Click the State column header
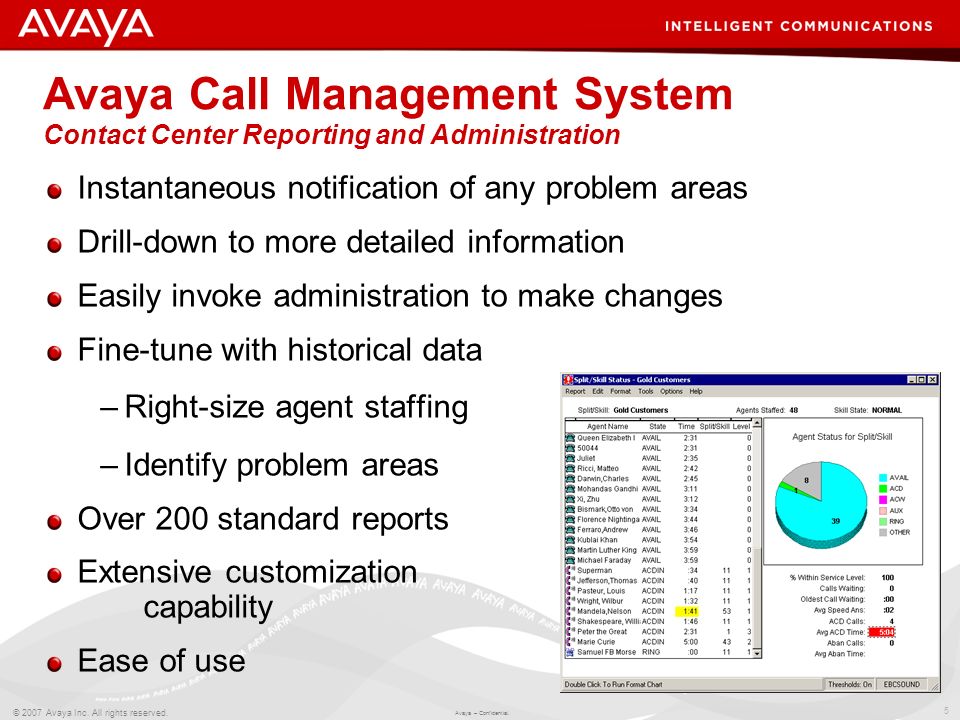The height and width of the screenshot is (720, 960). tap(658, 426)
